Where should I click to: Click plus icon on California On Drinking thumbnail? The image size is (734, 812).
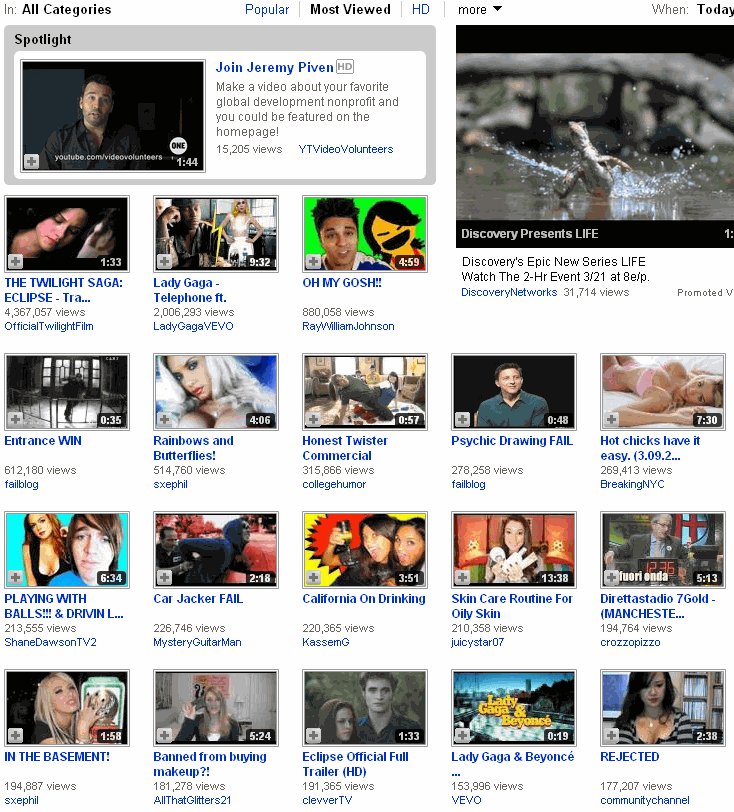[313, 577]
